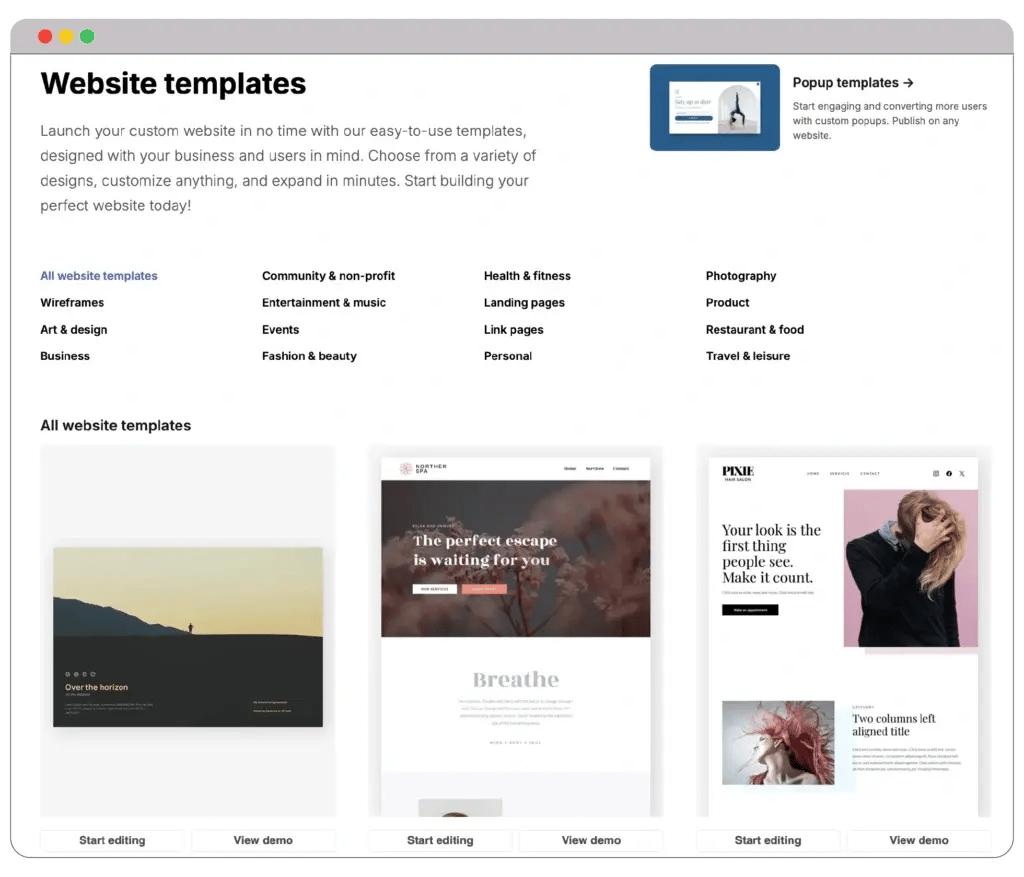Choose the Travel & leisure category
The width and height of the screenshot is (1024, 877).
pos(748,356)
